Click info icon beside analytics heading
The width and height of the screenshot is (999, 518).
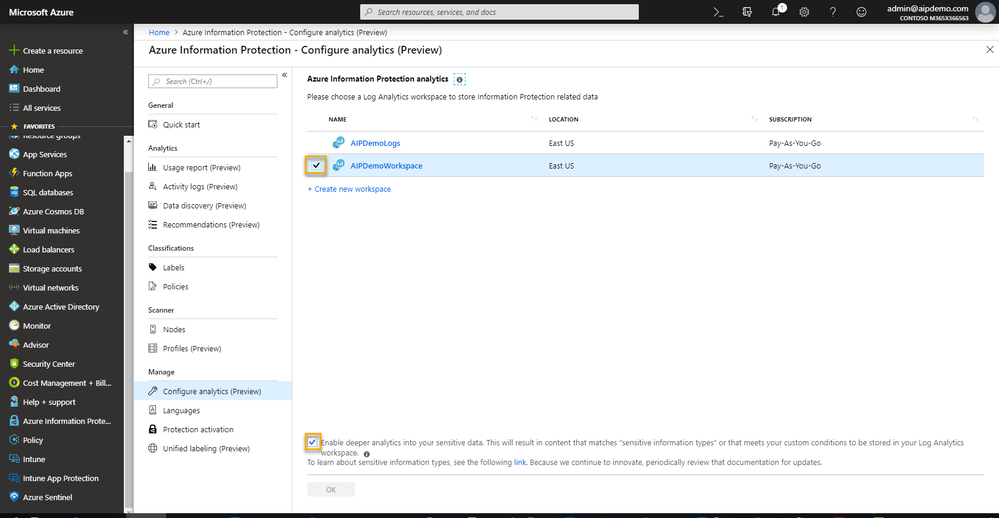pyautogui.click(x=459, y=79)
